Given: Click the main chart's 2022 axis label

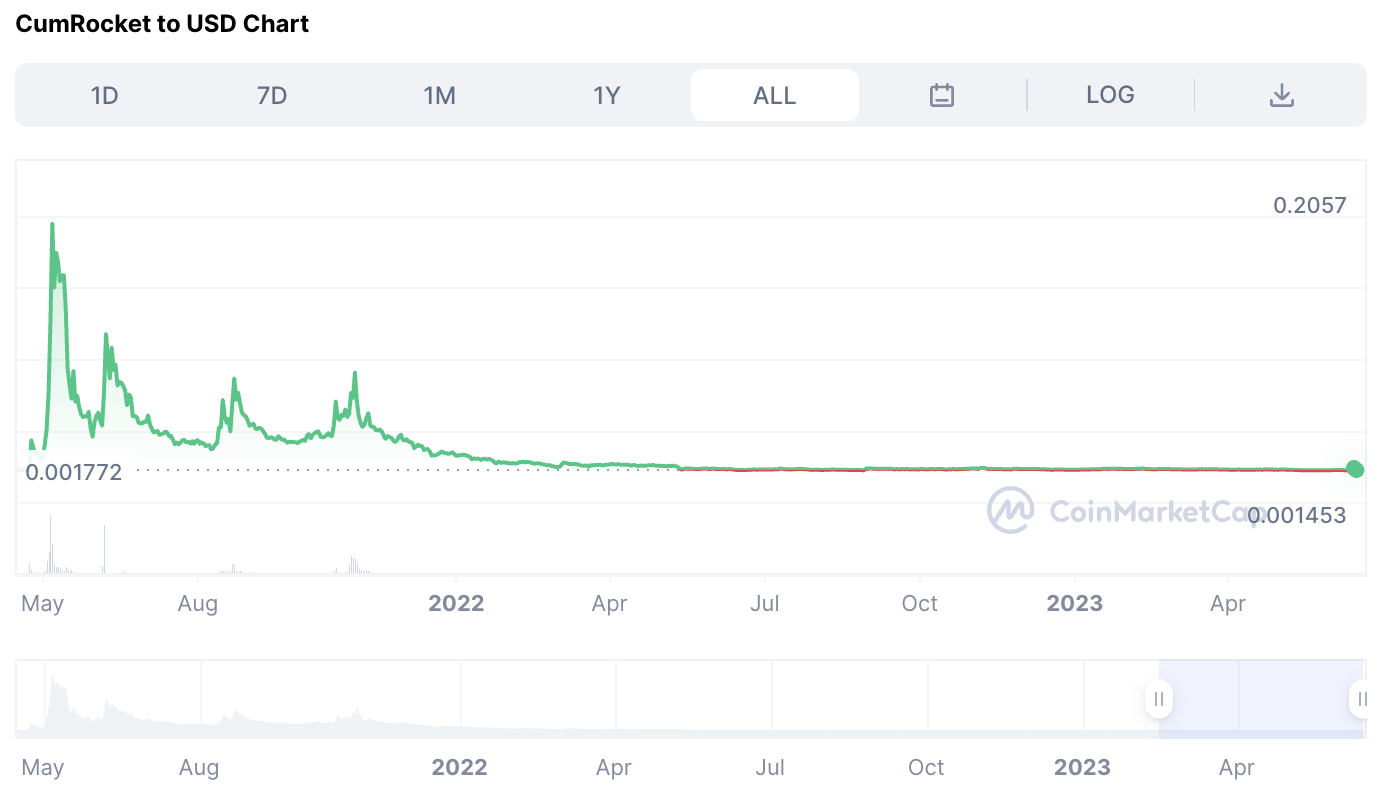Looking at the screenshot, I should 456,604.
